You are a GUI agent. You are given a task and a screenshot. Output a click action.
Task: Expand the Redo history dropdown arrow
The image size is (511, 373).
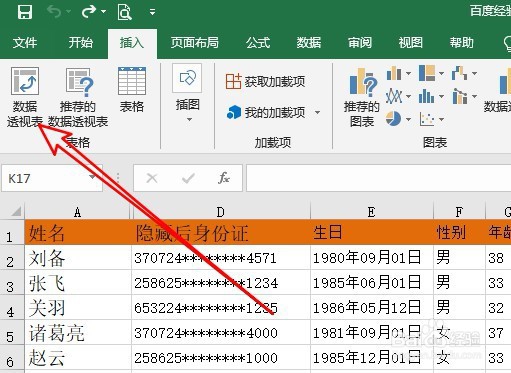(x=103, y=12)
